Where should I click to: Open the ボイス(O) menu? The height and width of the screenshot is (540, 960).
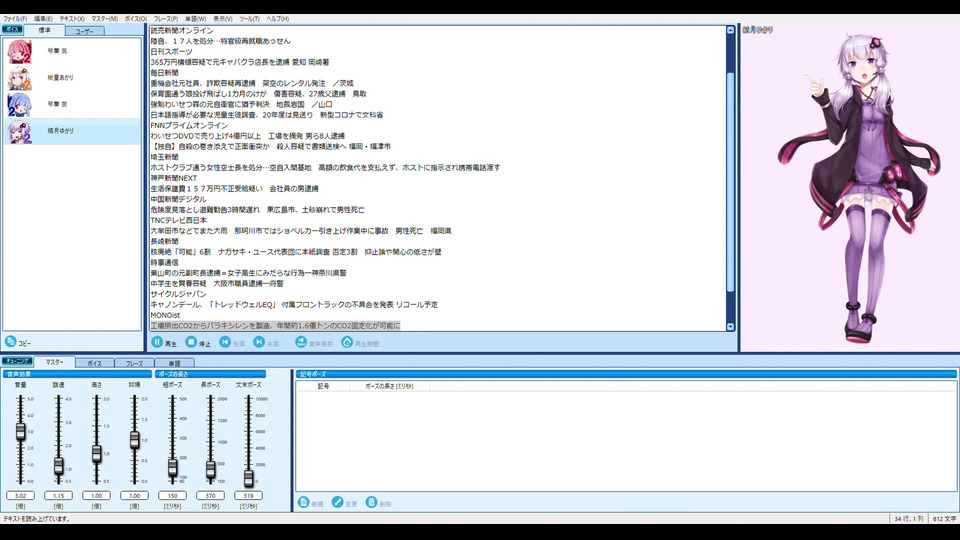135,19
